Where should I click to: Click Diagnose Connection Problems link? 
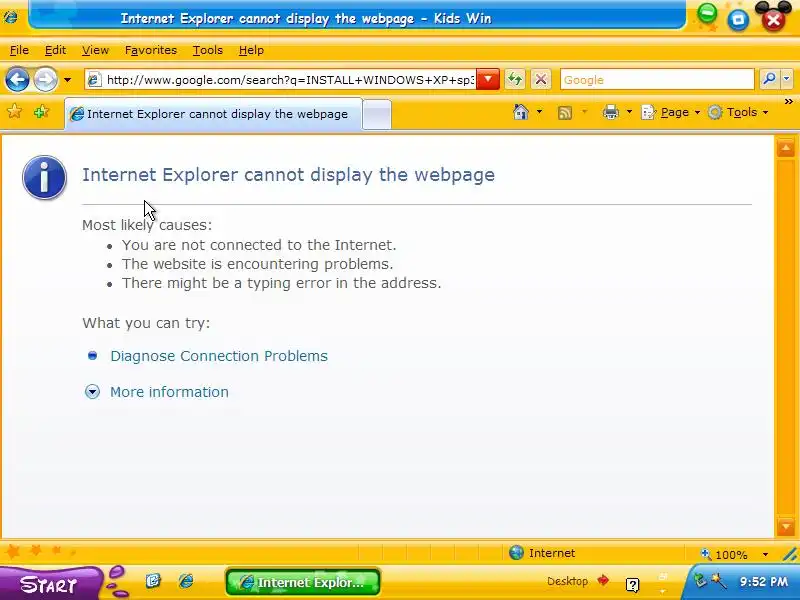(219, 356)
